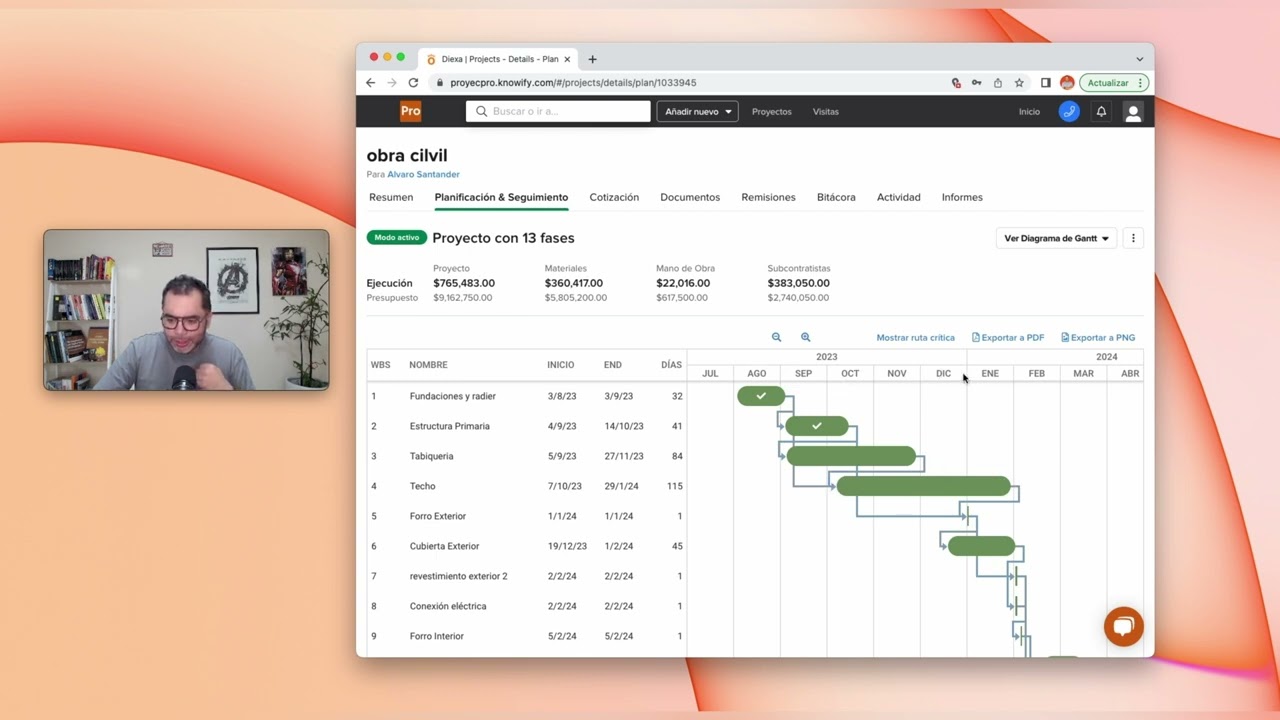1280x720 pixels.
Task: Select the Tabiqueria Gantt bar
Action: [x=851, y=456]
